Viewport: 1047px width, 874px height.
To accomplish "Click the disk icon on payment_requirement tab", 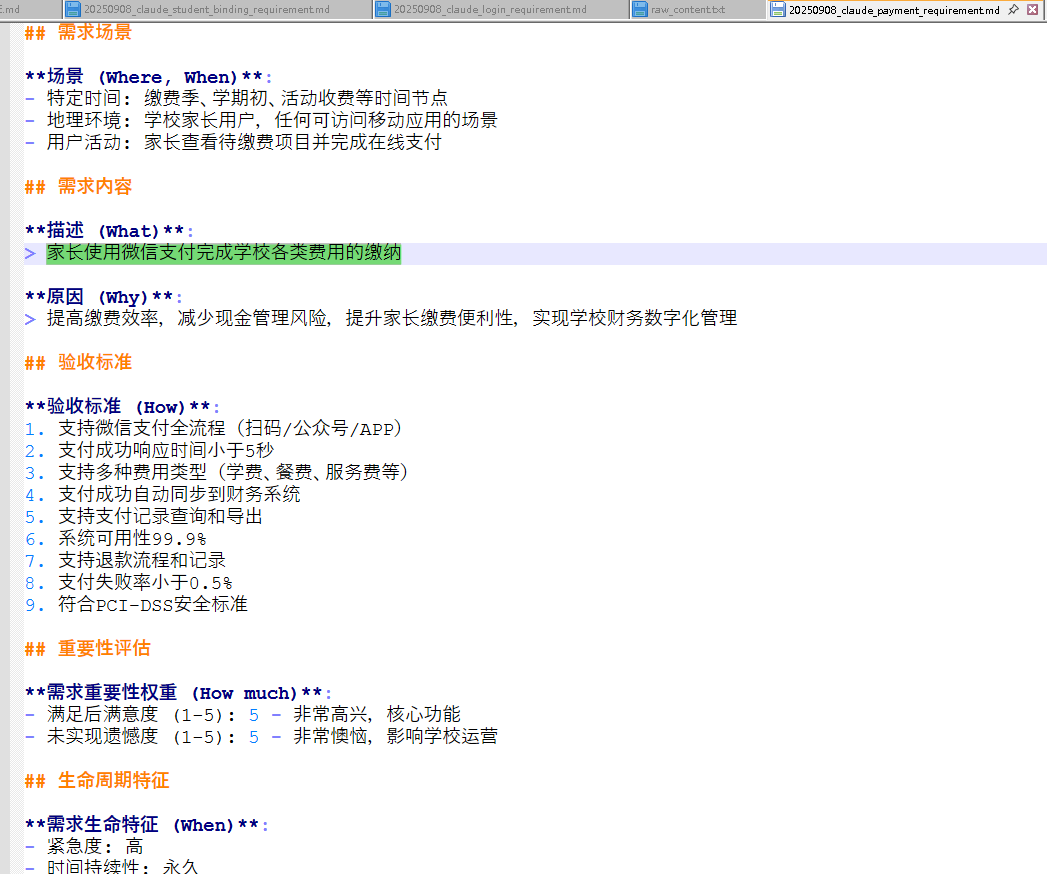I will [777, 10].
